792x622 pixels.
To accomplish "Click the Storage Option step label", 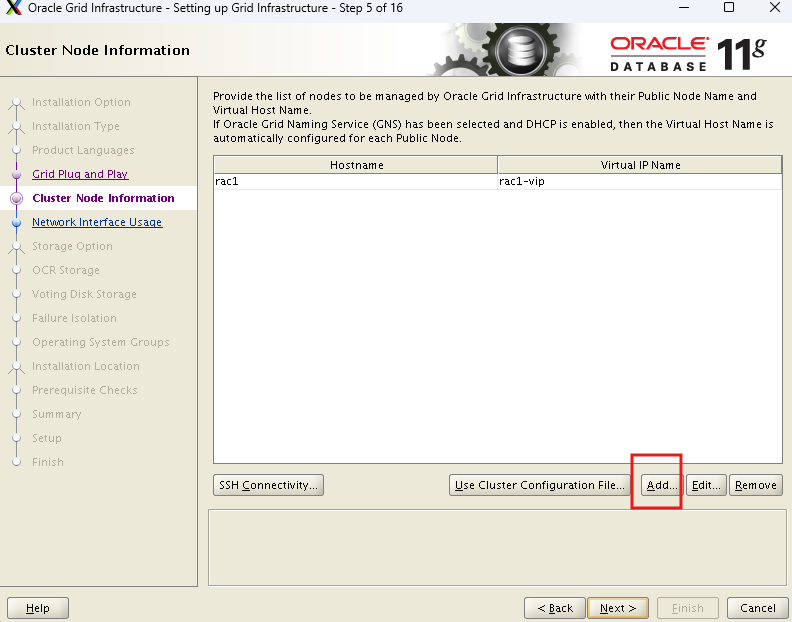I will coord(72,246).
